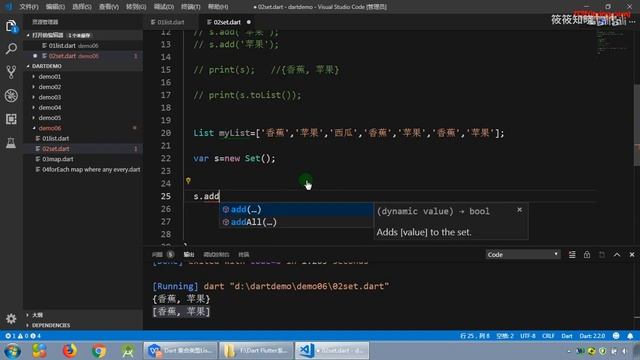Viewport: 640px width, 360px height.
Task: Close the output panel
Action: coord(632,254)
